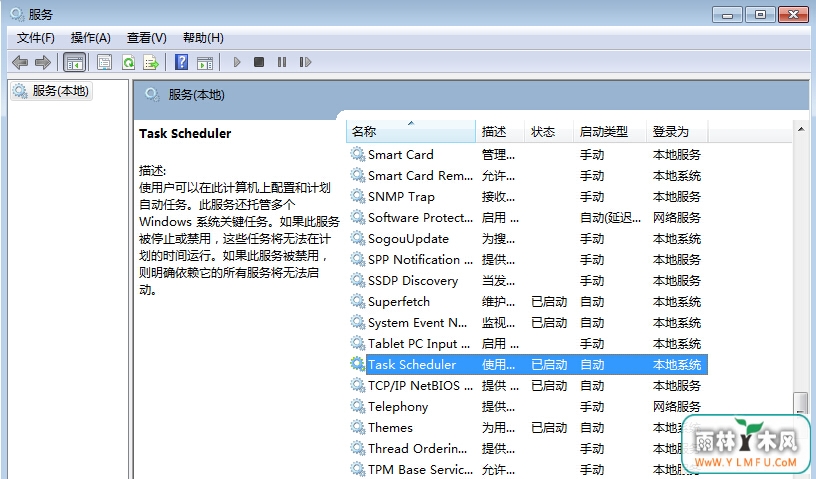
Task: Click the gear icon beside SNMP Trap
Action: pos(358,196)
